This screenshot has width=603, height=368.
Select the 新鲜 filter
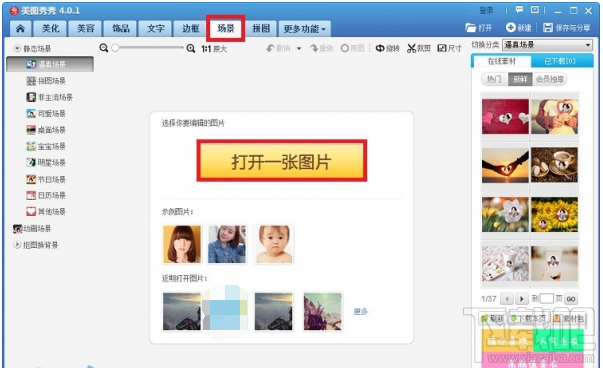(520, 79)
